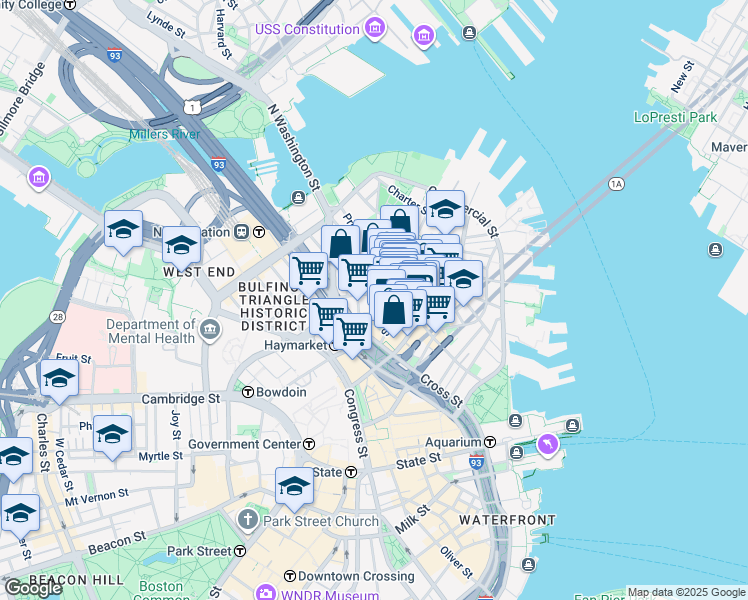The image size is (748, 600).
Task: Open the school marker next to the State station
Action: click(x=294, y=486)
